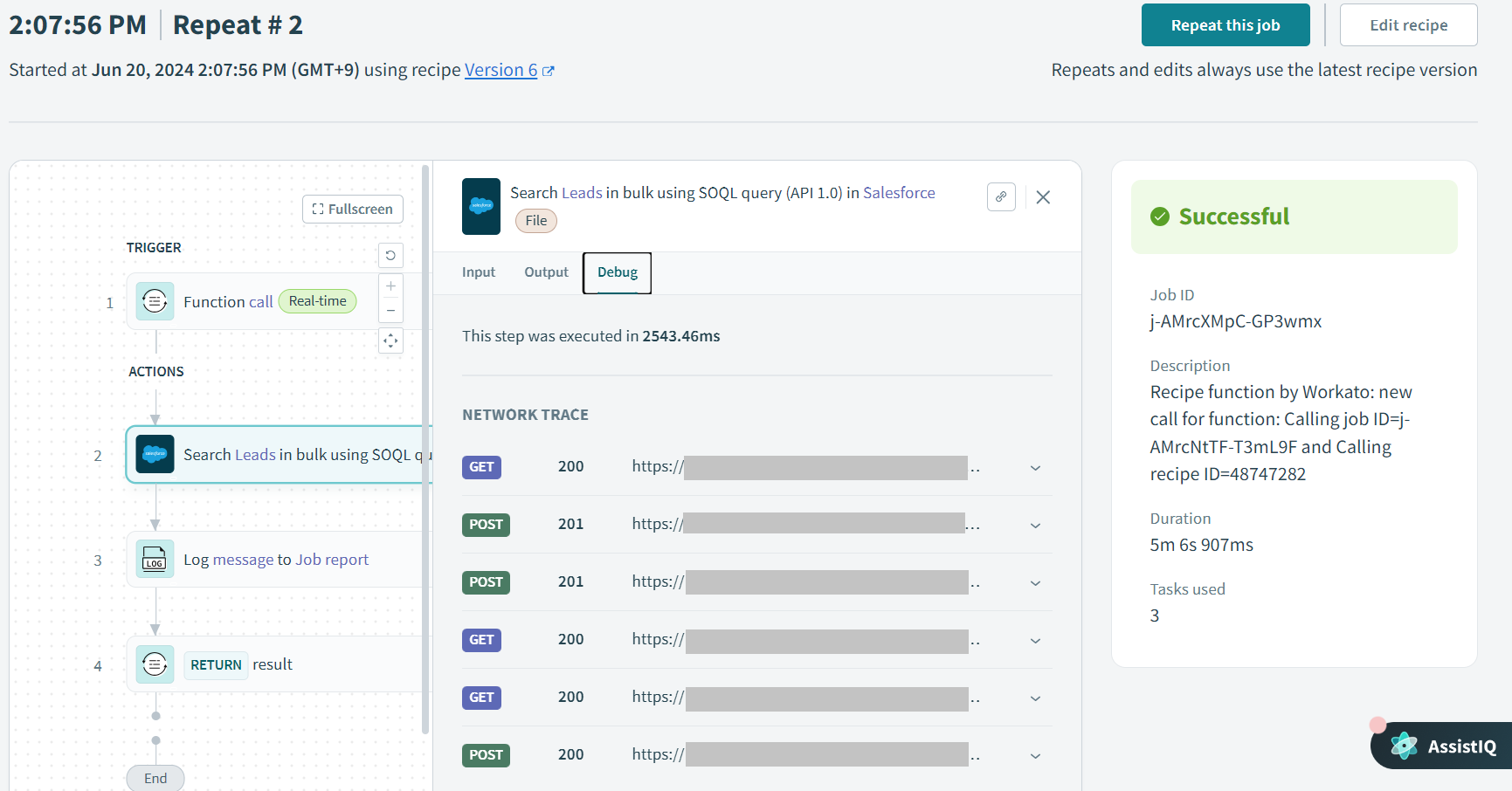Expand the second POST 201 network trace
Image resolution: width=1512 pixels, height=791 pixels.
pyautogui.click(x=1035, y=583)
